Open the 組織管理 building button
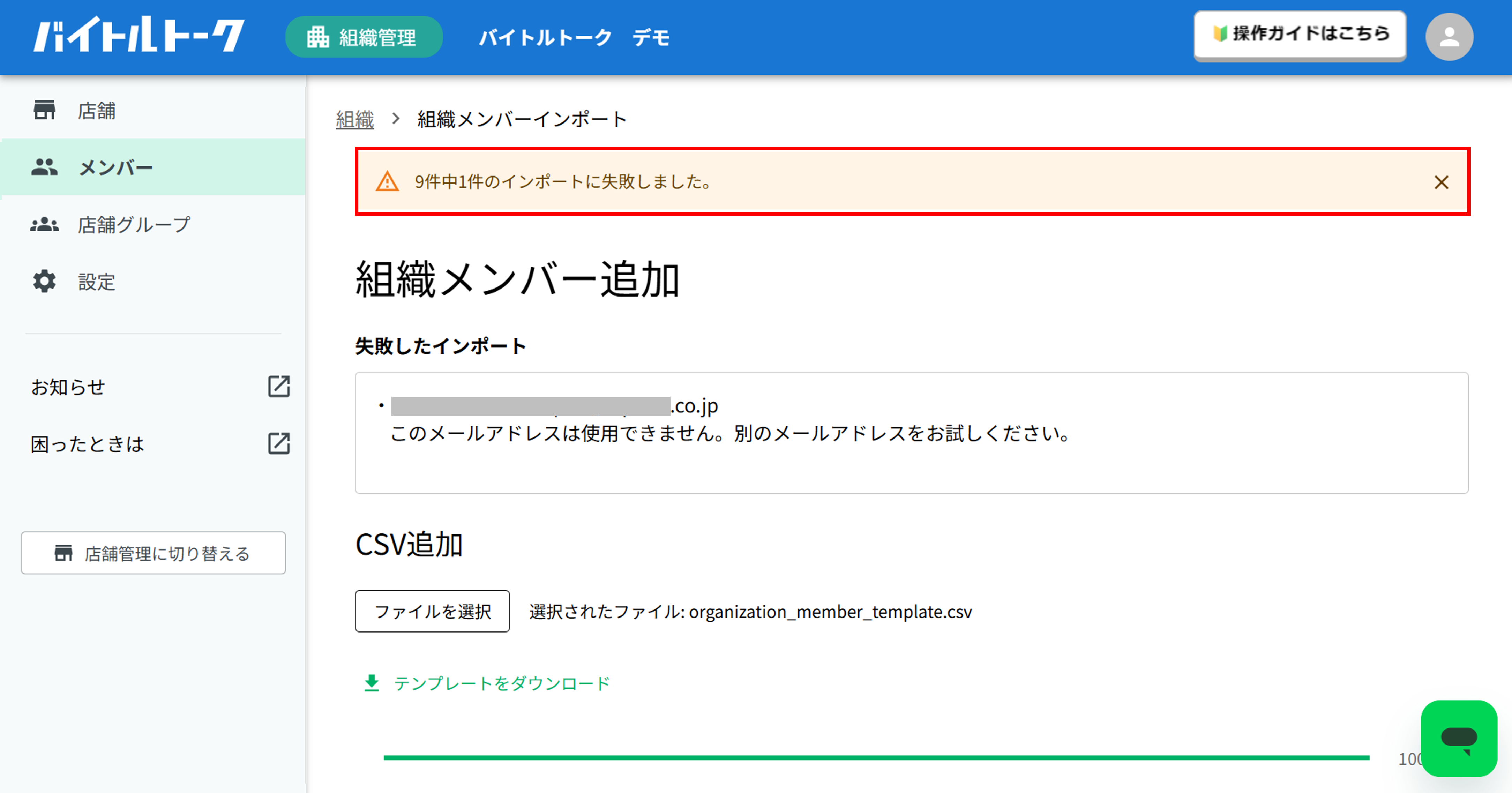1512x793 pixels. pos(364,37)
